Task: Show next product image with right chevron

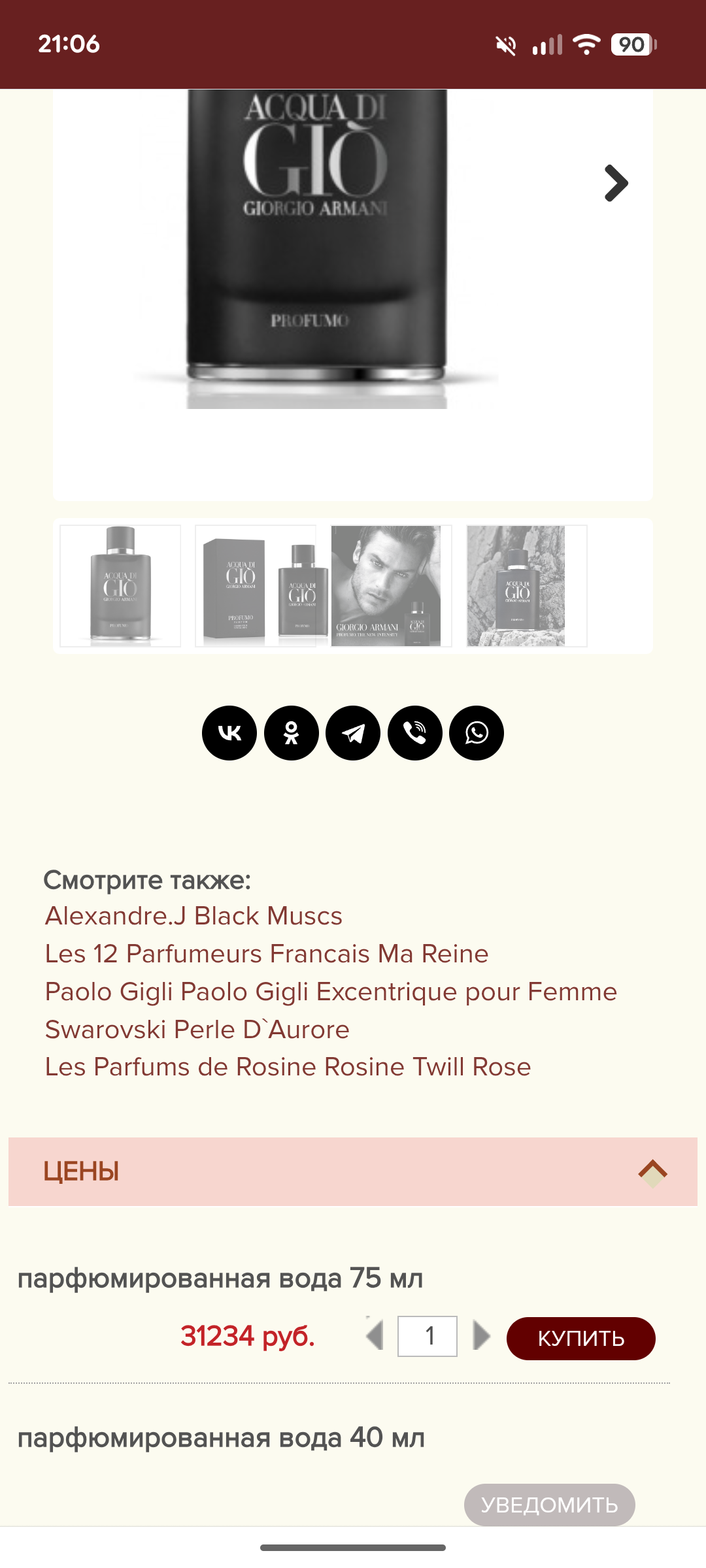Action: 616,183
